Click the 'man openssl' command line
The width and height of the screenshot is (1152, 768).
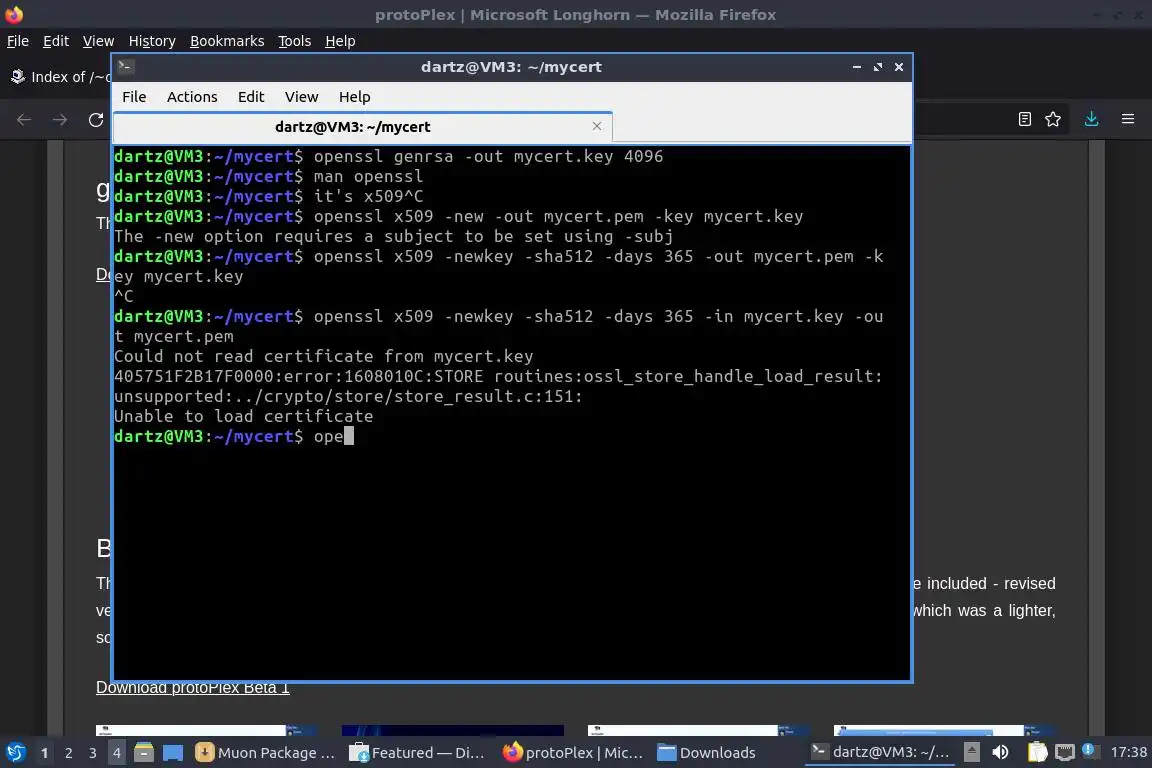tap(269, 176)
